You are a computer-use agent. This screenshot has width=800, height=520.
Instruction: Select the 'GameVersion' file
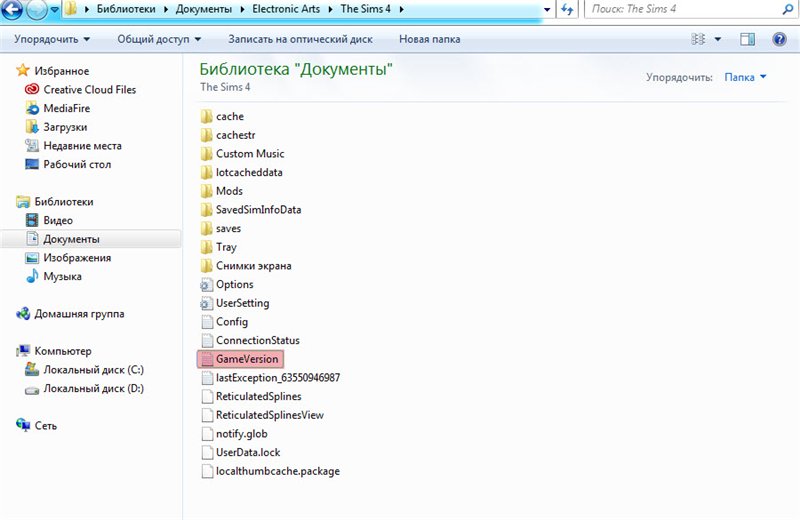coord(240,359)
